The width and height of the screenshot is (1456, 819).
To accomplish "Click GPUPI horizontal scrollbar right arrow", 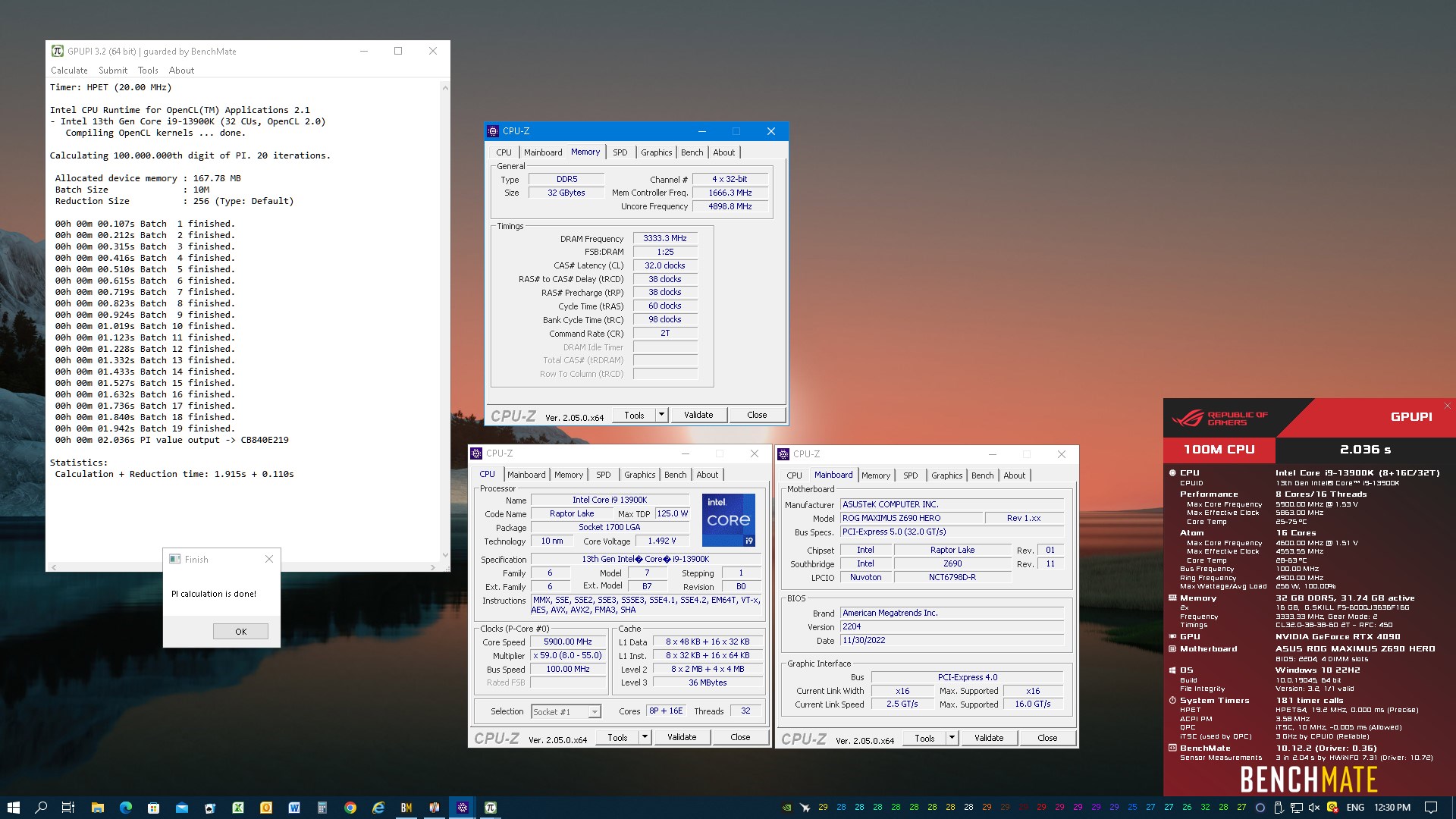I will pos(433,567).
